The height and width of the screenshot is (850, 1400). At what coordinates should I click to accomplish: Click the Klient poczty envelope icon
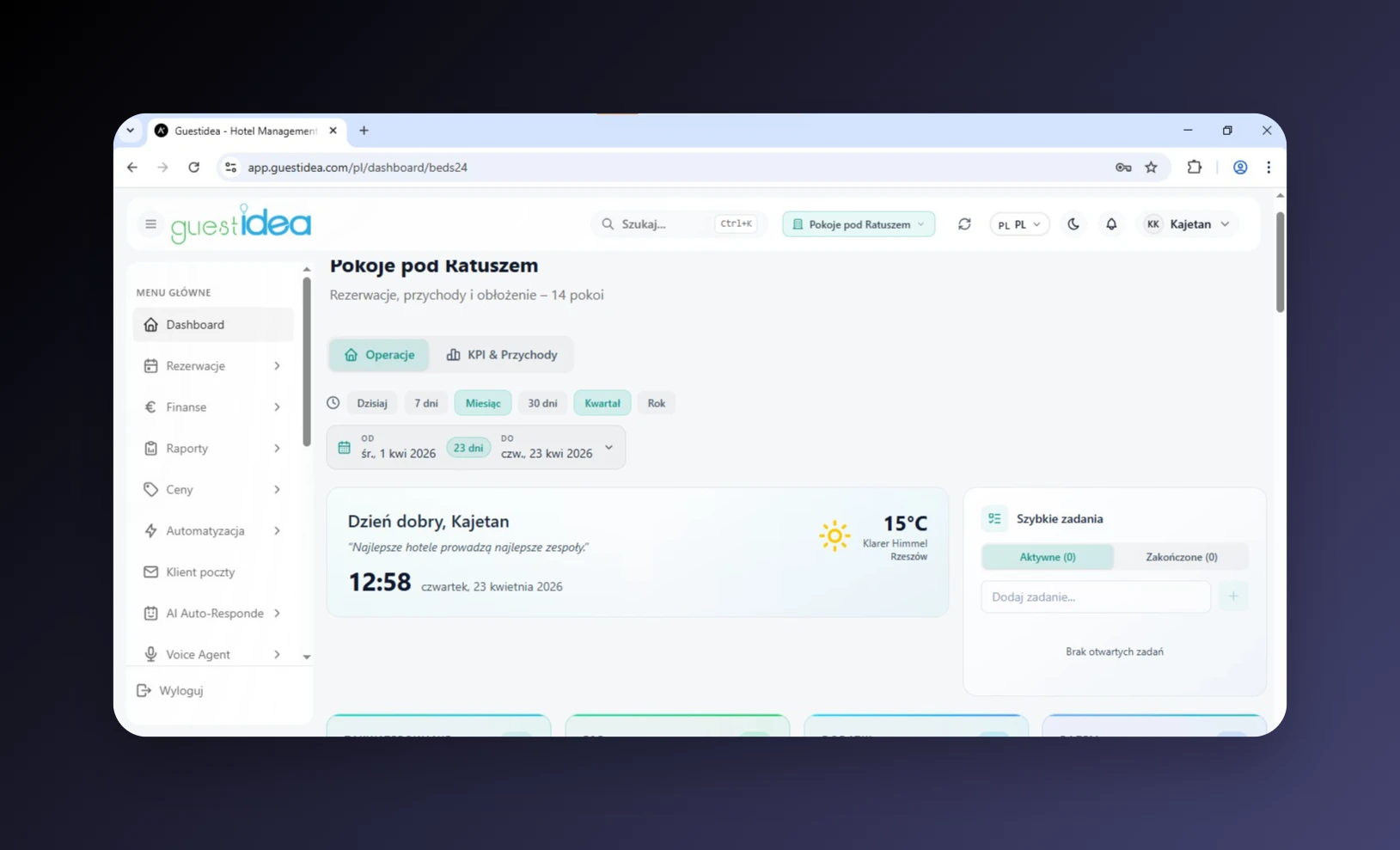[x=150, y=572]
